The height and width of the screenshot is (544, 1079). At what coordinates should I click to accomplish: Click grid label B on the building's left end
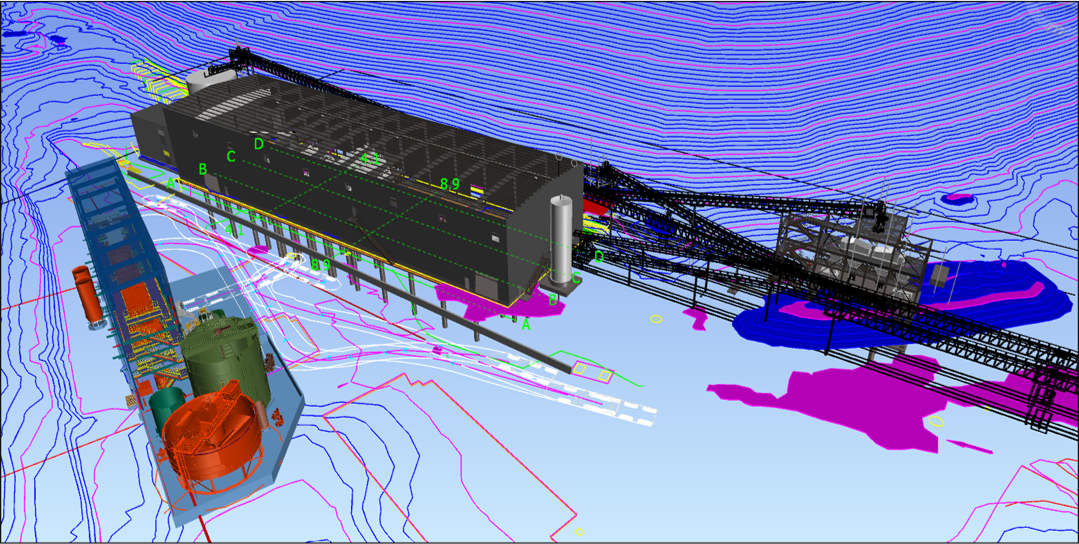point(203,169)
